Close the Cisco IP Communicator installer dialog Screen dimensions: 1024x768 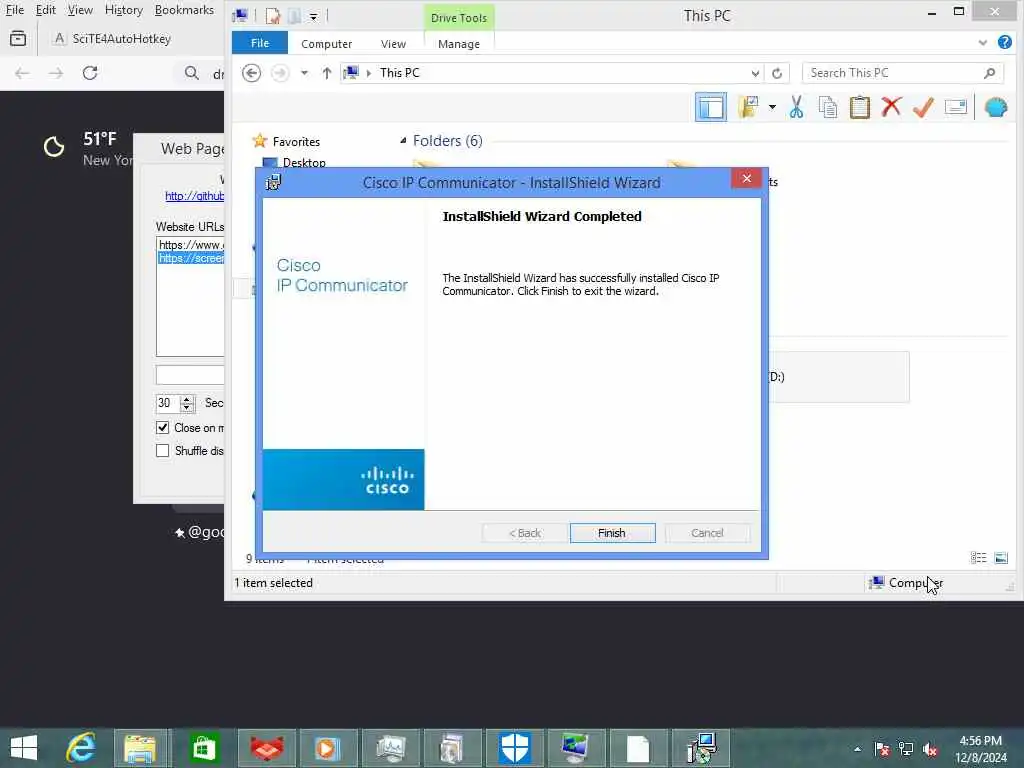click(746, 178)
